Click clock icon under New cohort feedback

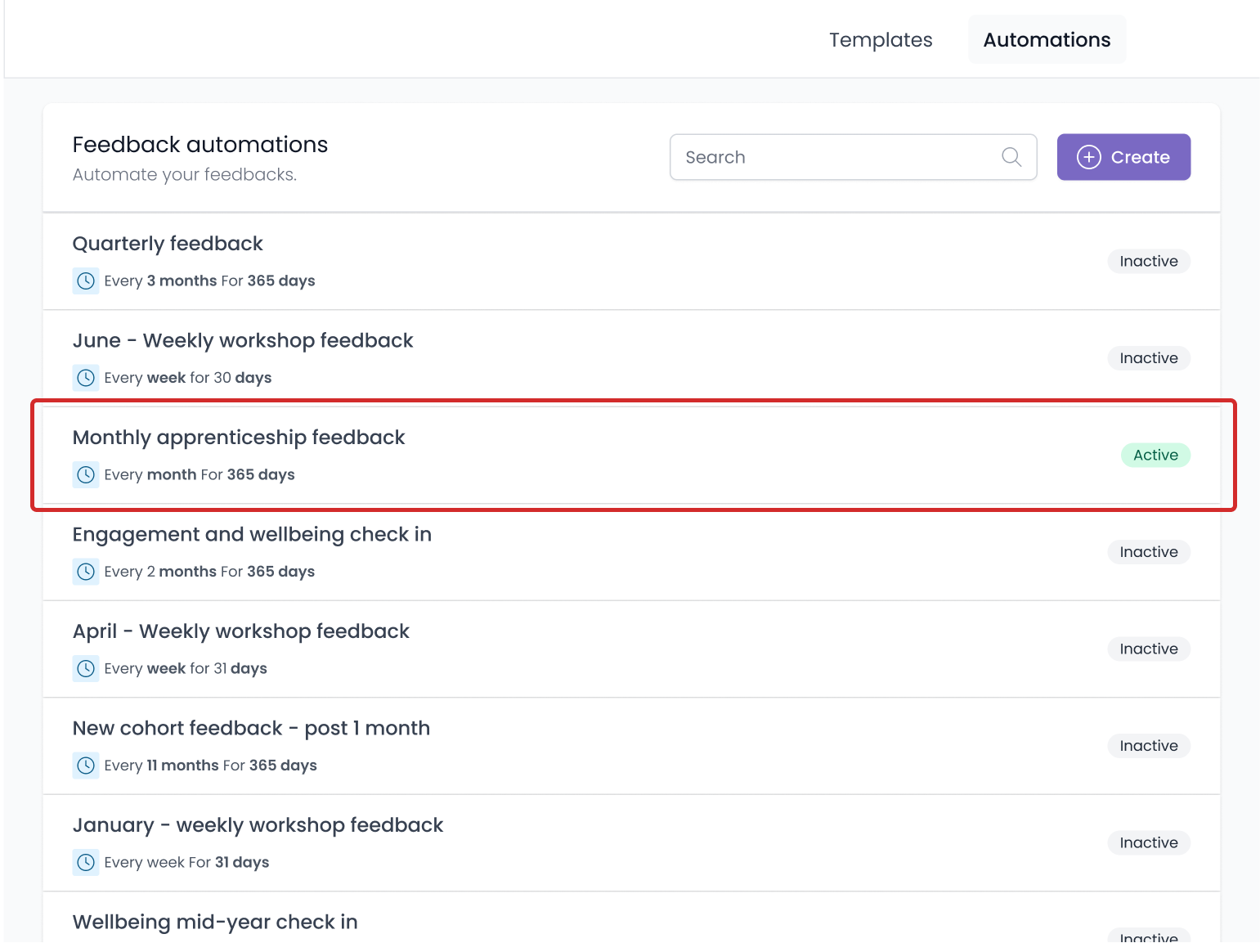[86, 766]
